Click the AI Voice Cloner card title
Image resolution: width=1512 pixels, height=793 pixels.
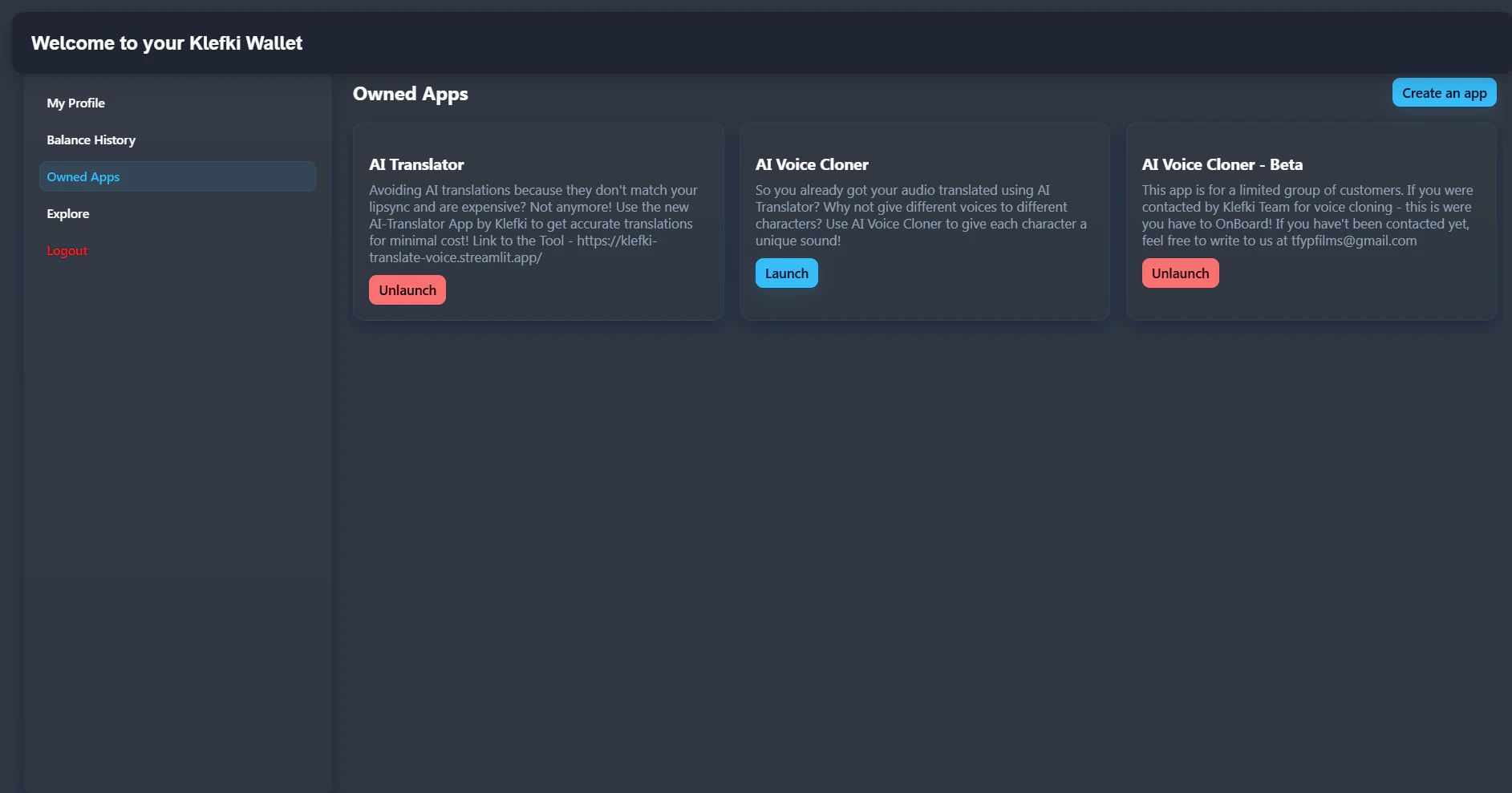[x=812, y=164]
